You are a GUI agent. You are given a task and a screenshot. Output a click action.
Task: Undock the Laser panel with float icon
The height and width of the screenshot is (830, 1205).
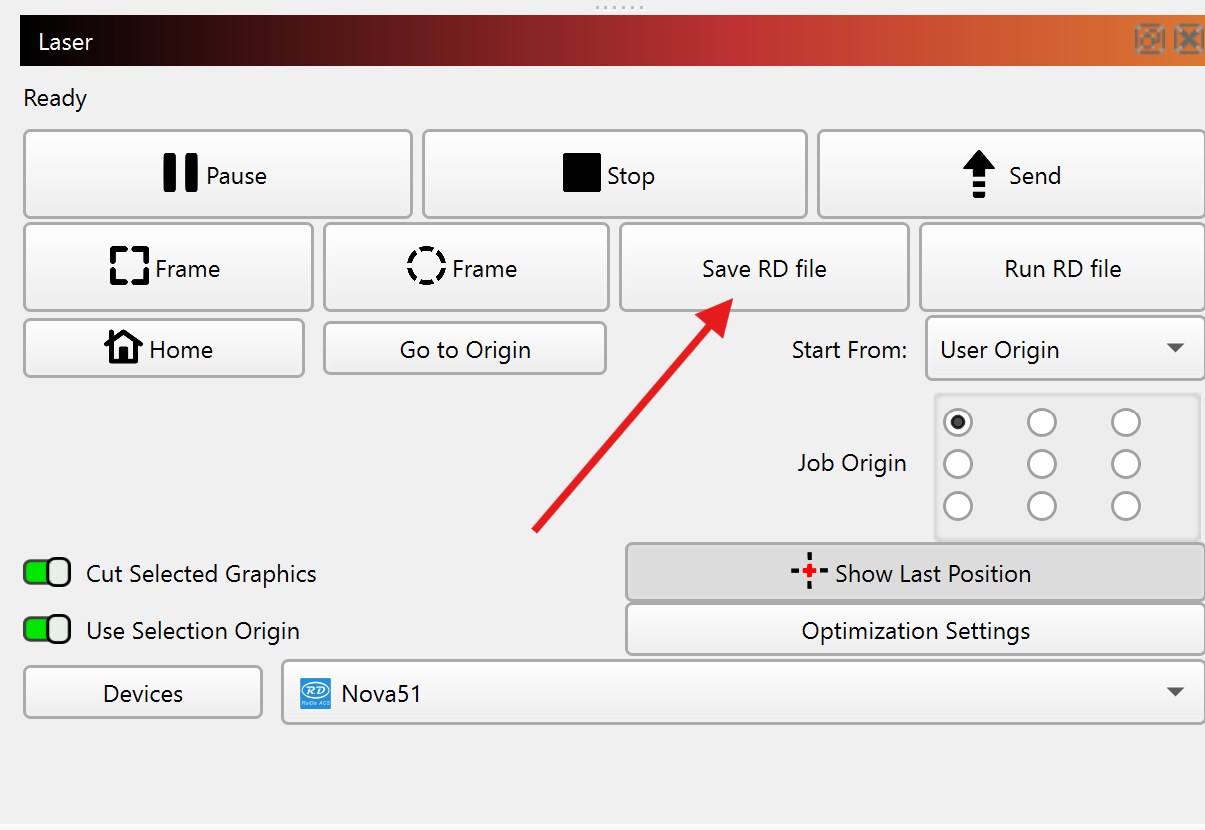(1149, 40)
